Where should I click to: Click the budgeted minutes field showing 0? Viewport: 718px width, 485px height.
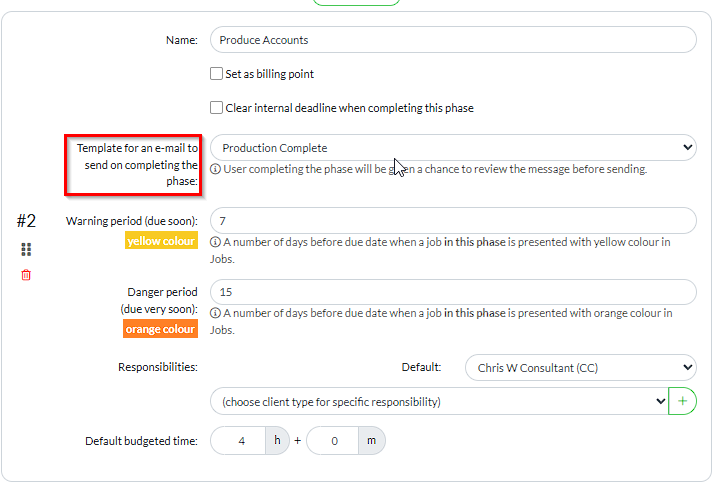click(x=333, y=441)
